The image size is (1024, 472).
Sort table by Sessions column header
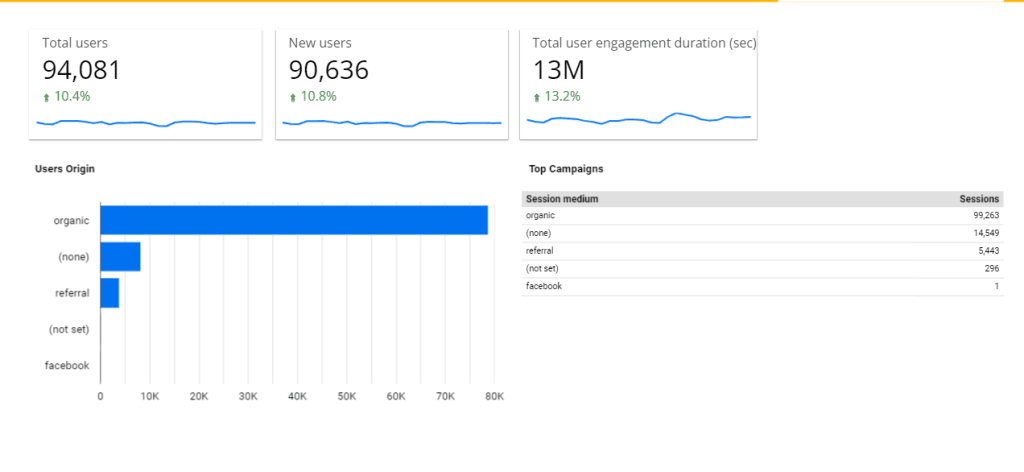pos(979,199)
